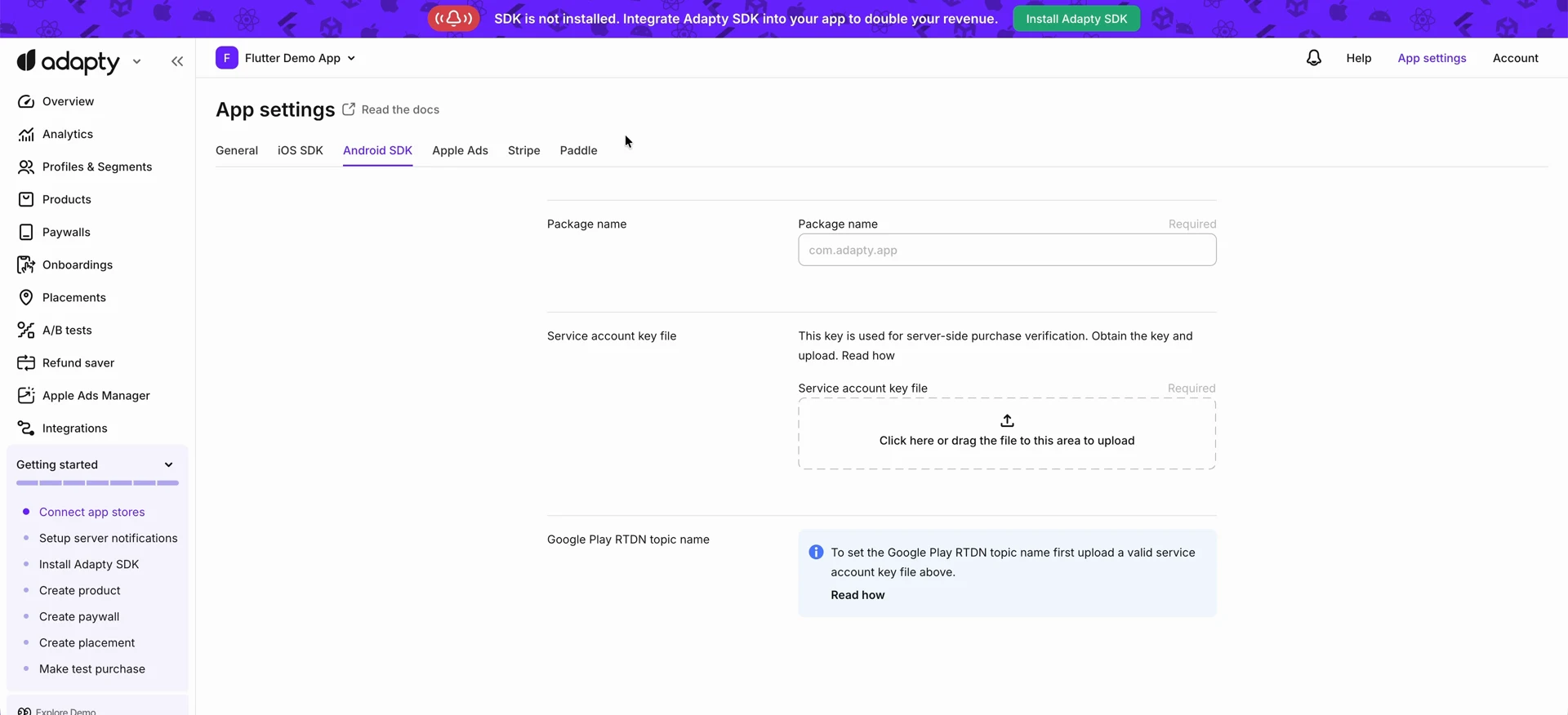This screenshot has height=715, width=1568.
Task: Click Explore Demo at sidebar bottom
Action: pos(65,711)
